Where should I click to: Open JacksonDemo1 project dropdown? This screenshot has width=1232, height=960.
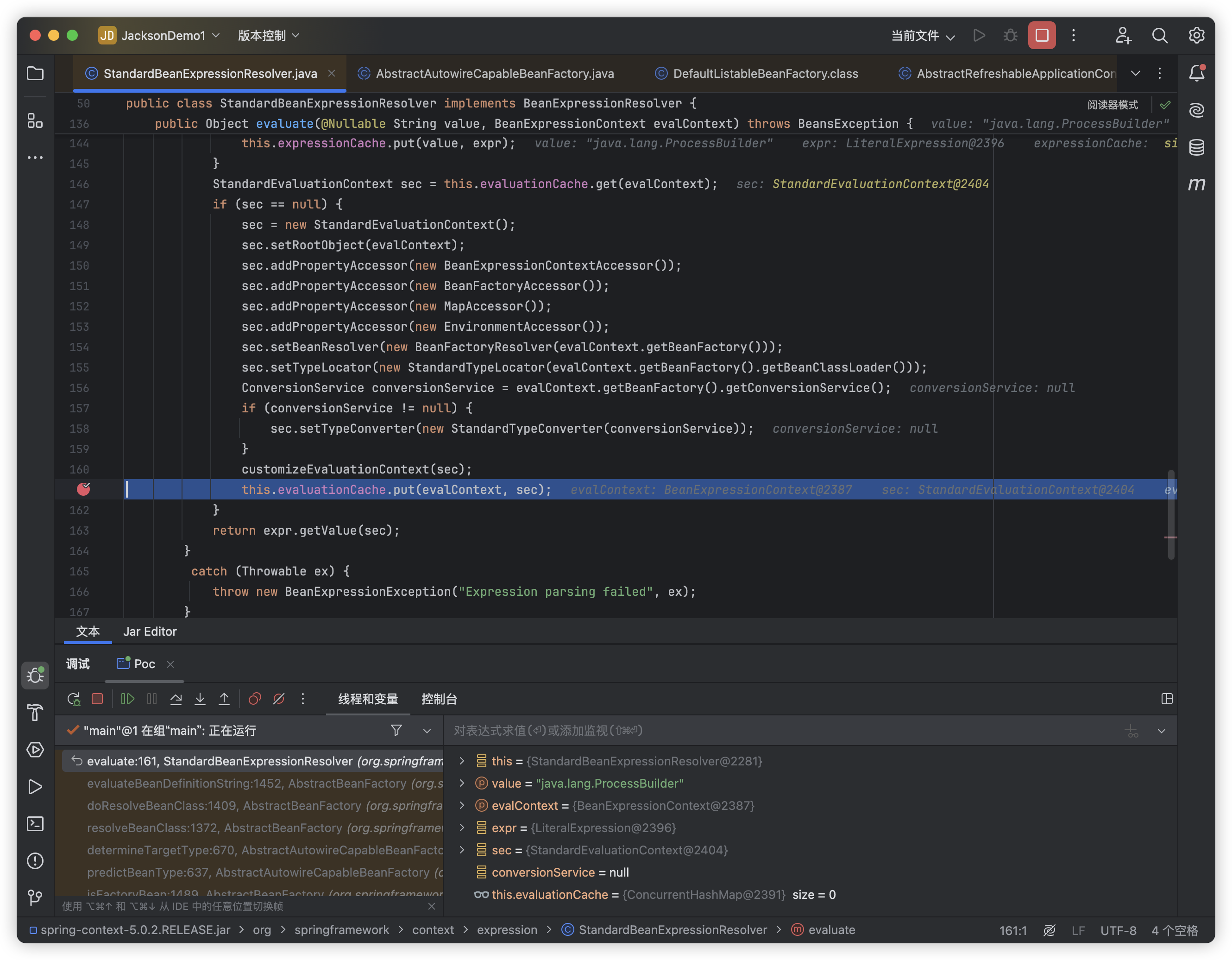[x=160, y=36]
